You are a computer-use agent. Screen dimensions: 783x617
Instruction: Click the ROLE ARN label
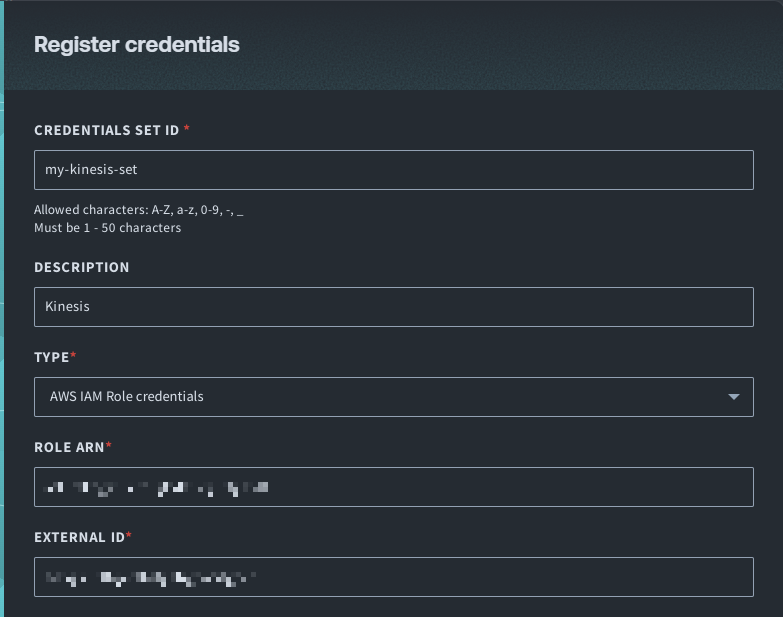[x=69, y=447]
